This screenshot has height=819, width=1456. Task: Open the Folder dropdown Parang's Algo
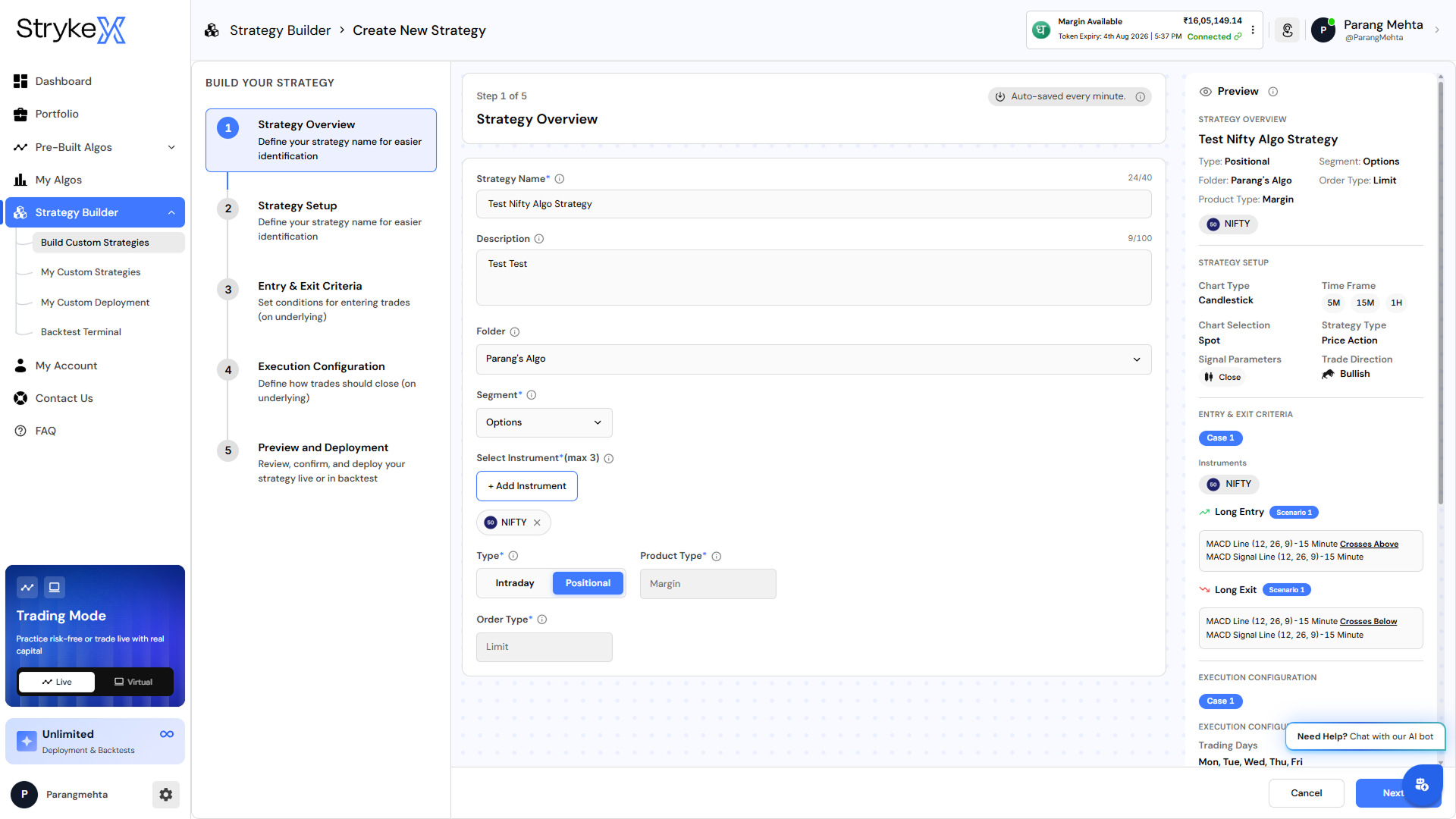click(814, 359)
